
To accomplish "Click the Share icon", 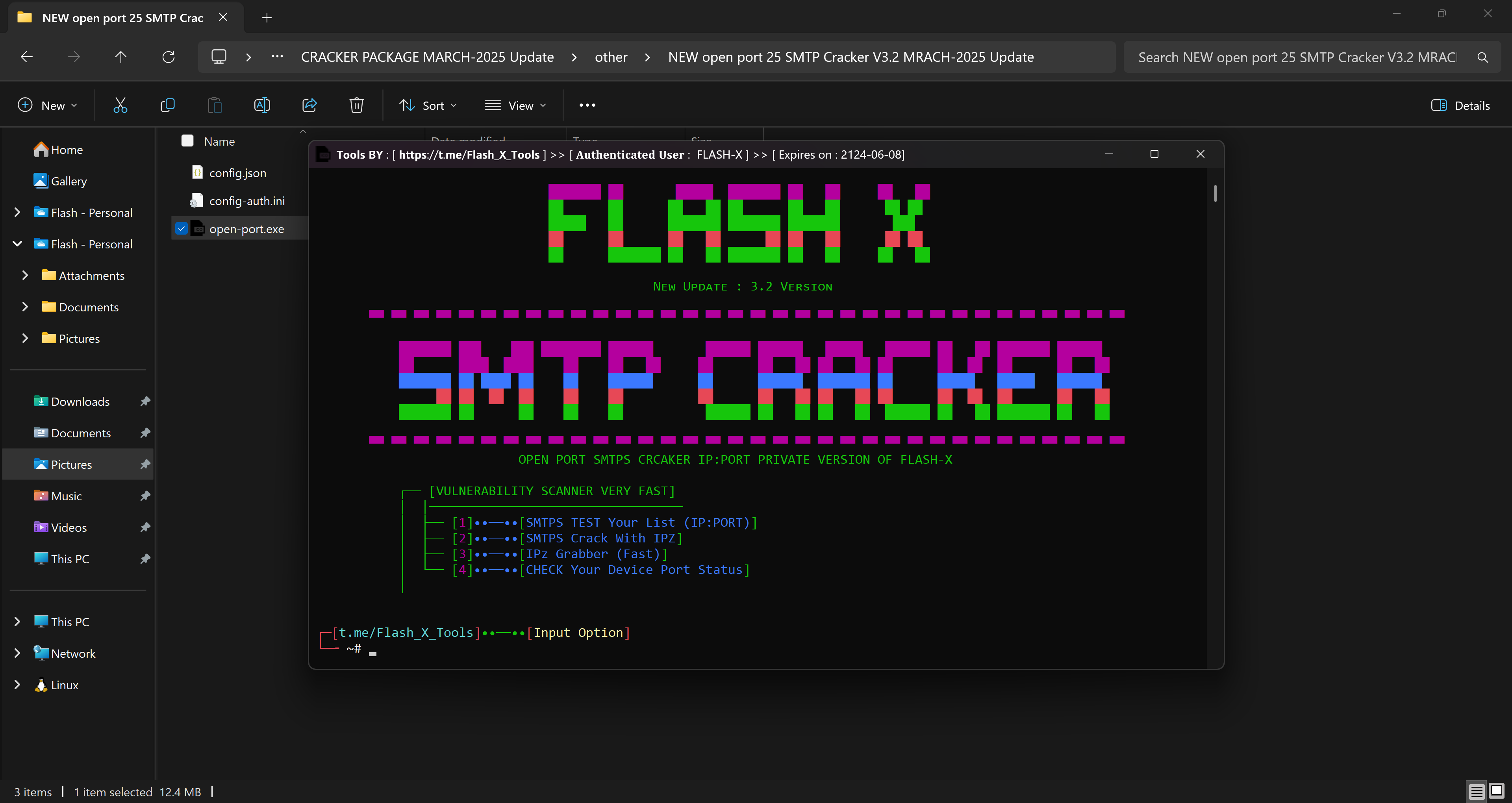I will [x=309, y=105].
